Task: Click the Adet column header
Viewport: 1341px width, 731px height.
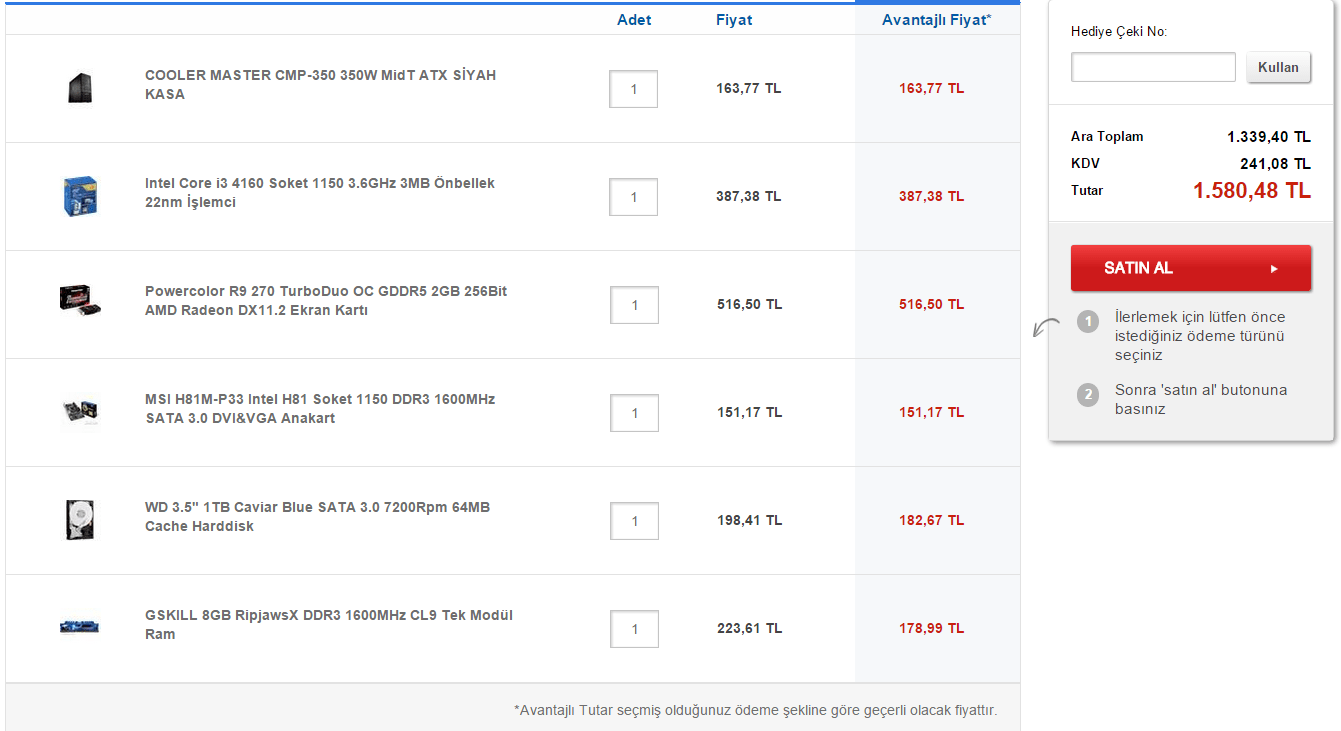Action: click(x=634, y=19)
